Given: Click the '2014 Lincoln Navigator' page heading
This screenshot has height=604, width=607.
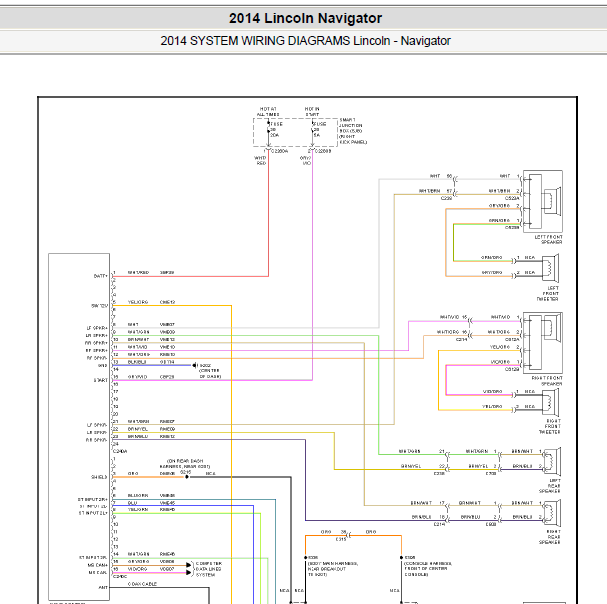Looking at the screenshot, I should [305, 18].
